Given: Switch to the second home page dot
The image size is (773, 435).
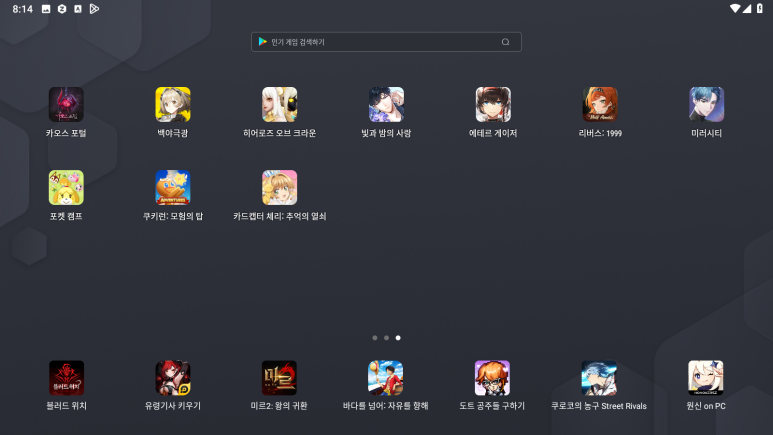Looking at the screenshot, I should [x=386, y=338].
